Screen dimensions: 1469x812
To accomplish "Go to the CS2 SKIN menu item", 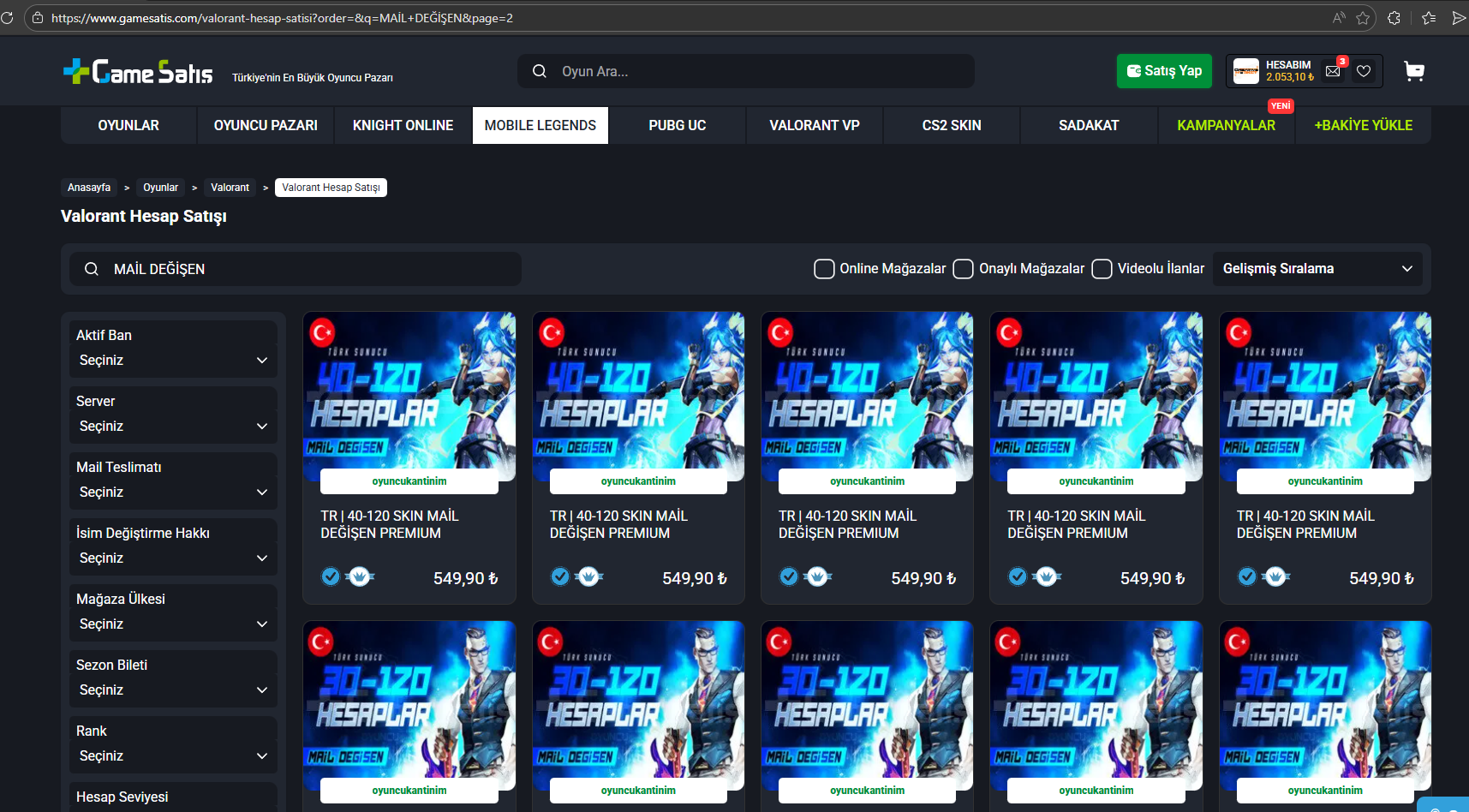I will 952,125.
